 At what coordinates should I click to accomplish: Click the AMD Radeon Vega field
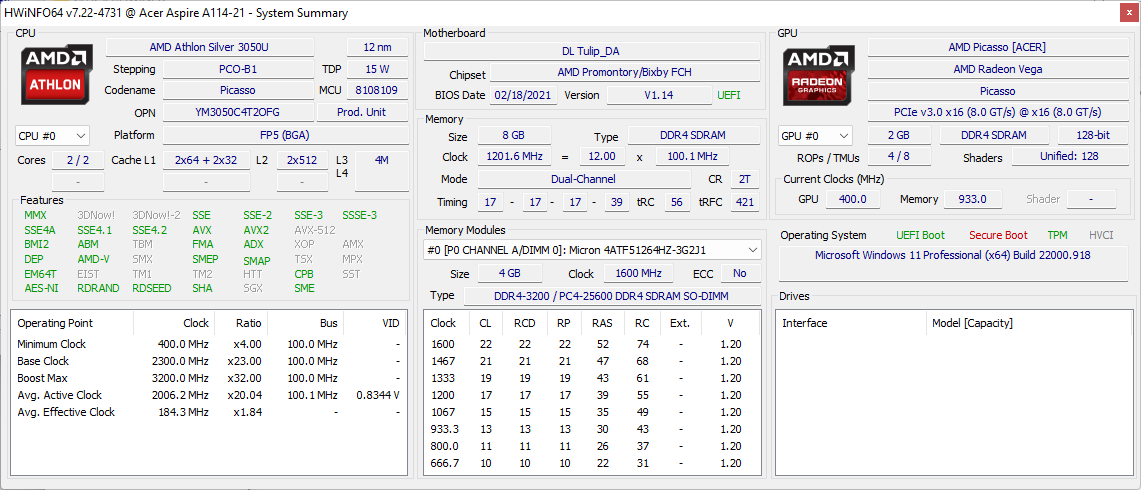997,69
